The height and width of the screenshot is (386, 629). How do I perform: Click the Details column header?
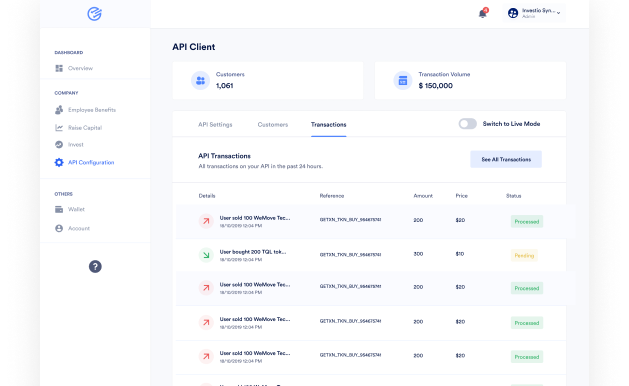tap(207, 196)
